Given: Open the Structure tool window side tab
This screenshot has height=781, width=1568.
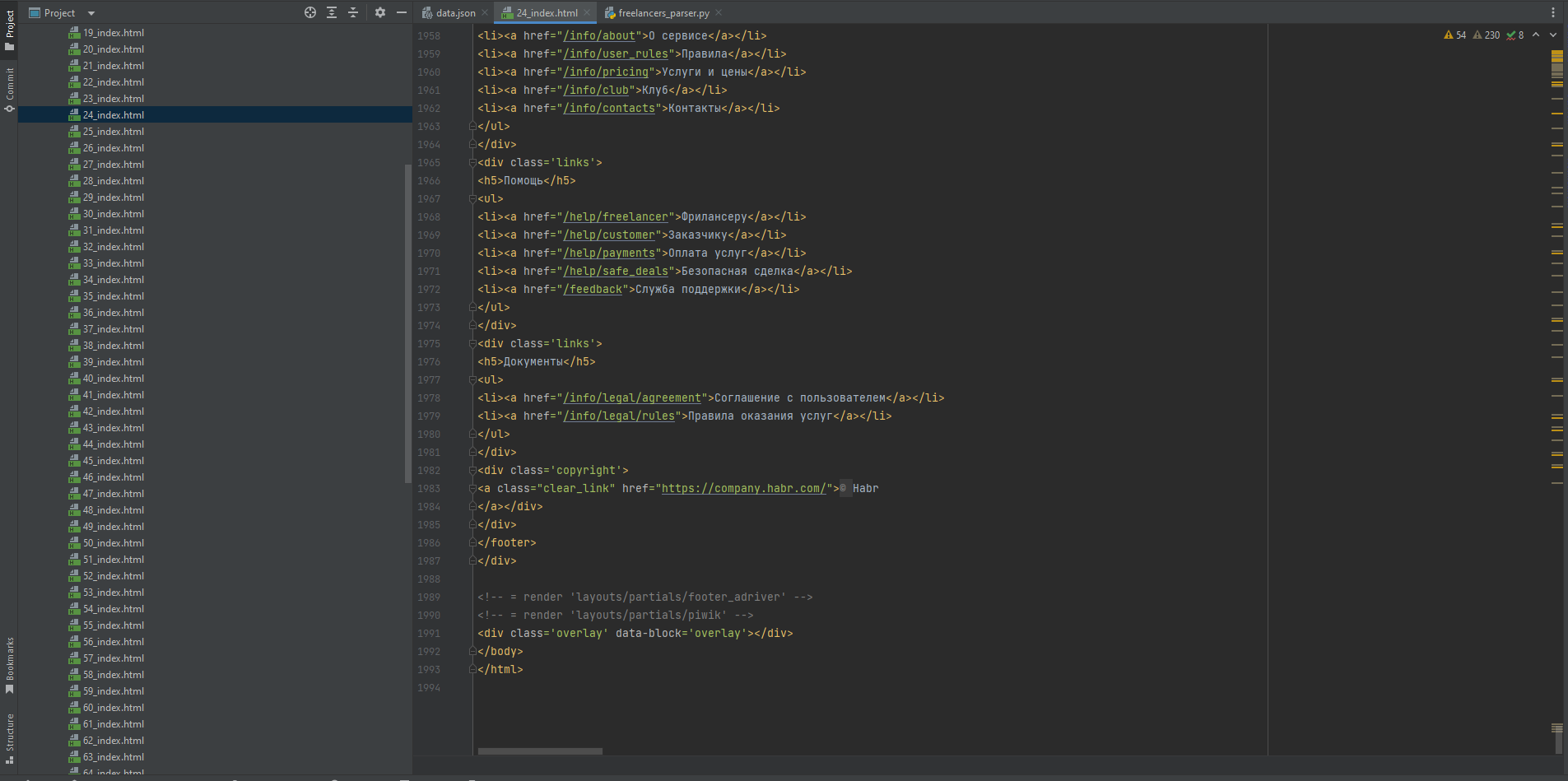Looking at the screenshot, I should pyautogui.click(x=9, y=738).
